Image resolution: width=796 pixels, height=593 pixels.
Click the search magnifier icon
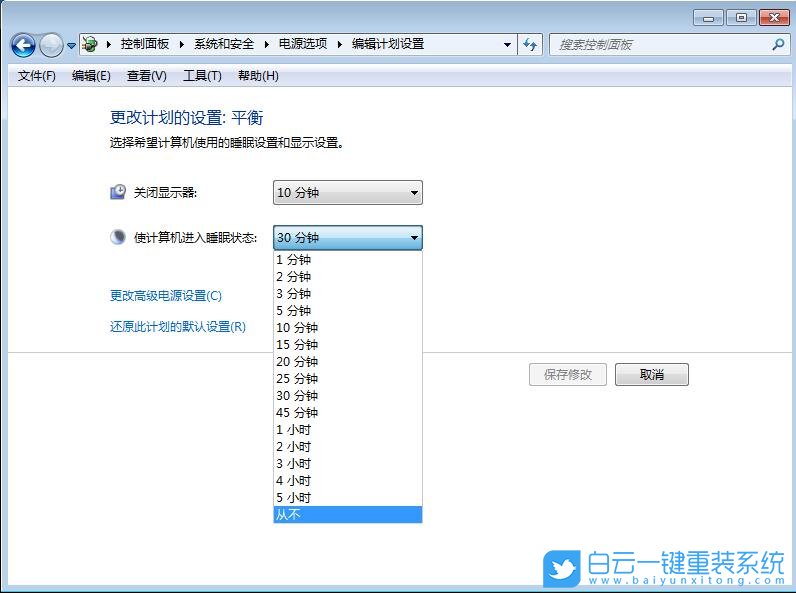[778, 45]
